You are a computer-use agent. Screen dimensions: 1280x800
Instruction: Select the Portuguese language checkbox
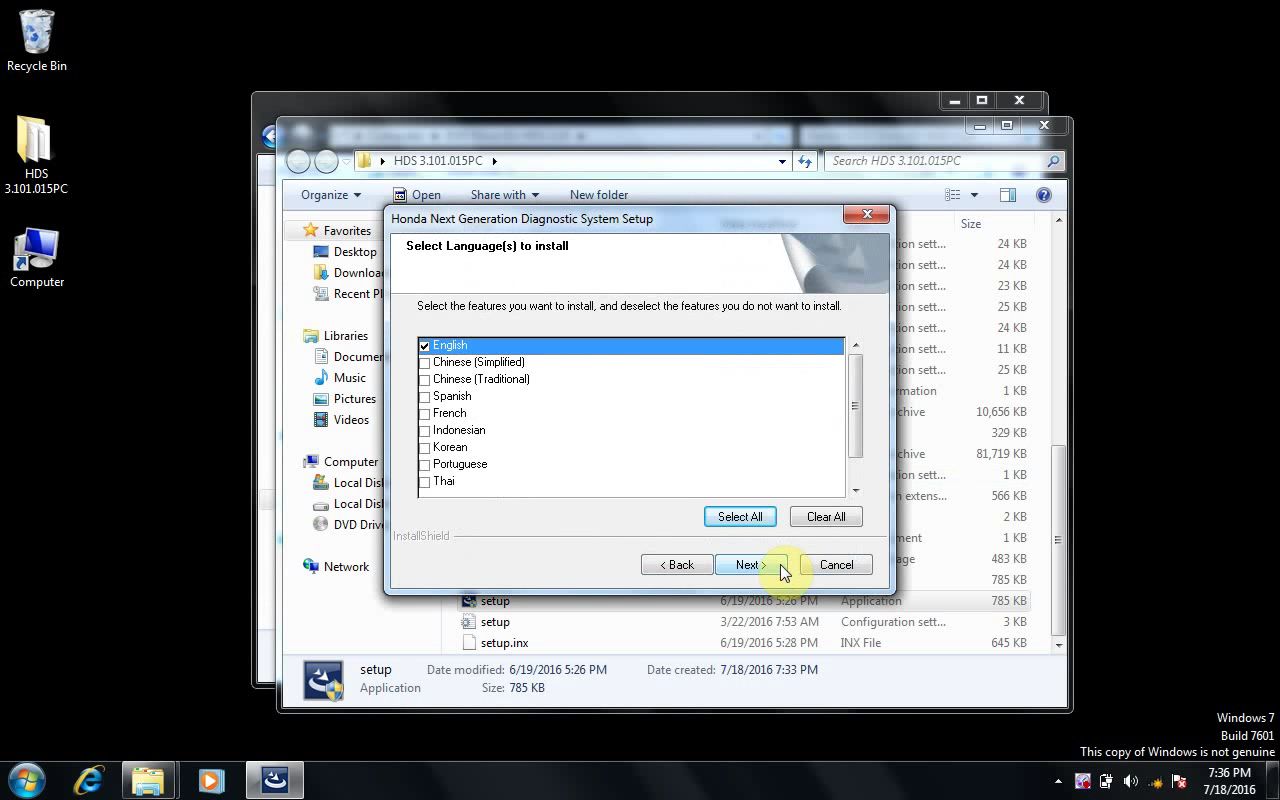tap(424, 465)
